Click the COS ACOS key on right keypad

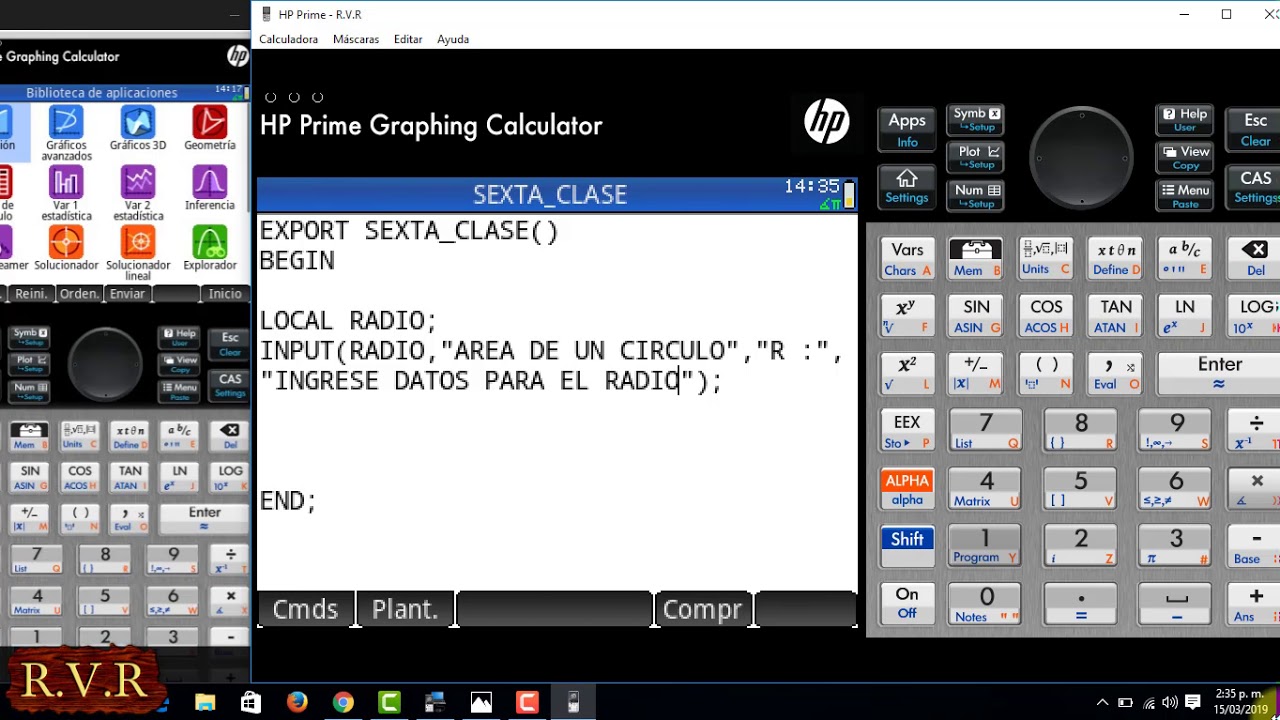(1046, 316)
